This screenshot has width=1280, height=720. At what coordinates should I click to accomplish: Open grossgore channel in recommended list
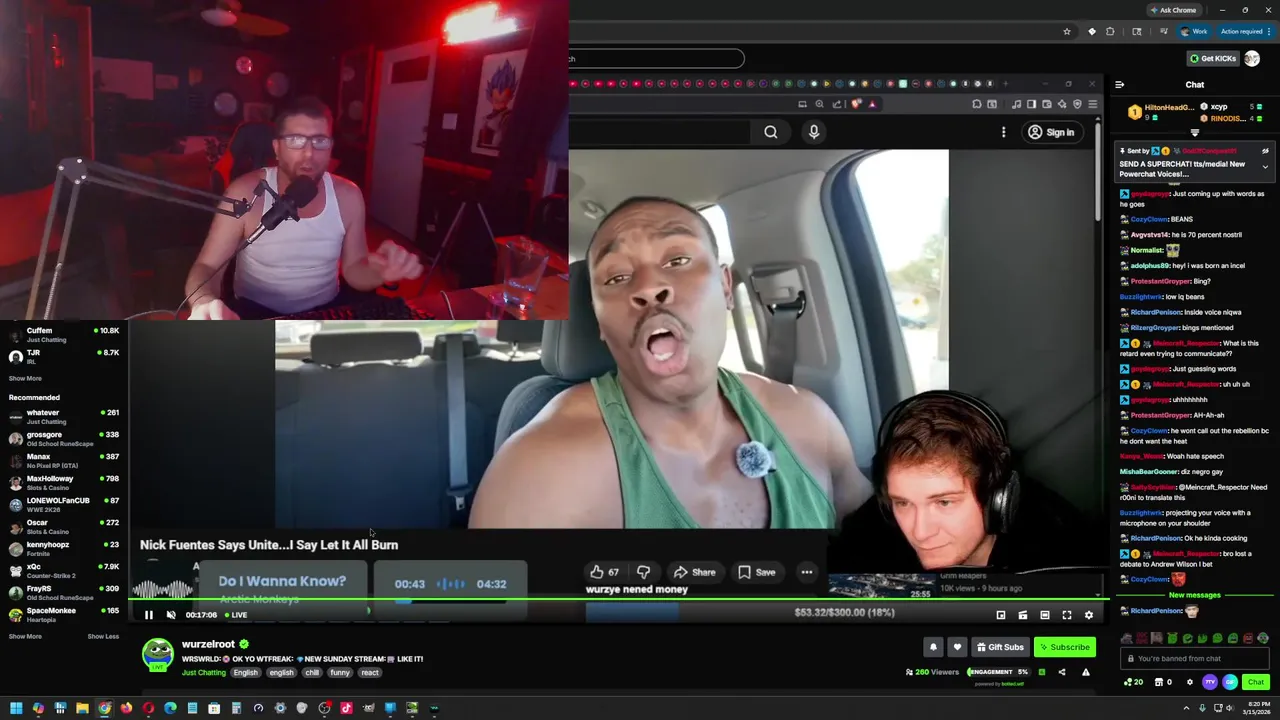[64, 439]
